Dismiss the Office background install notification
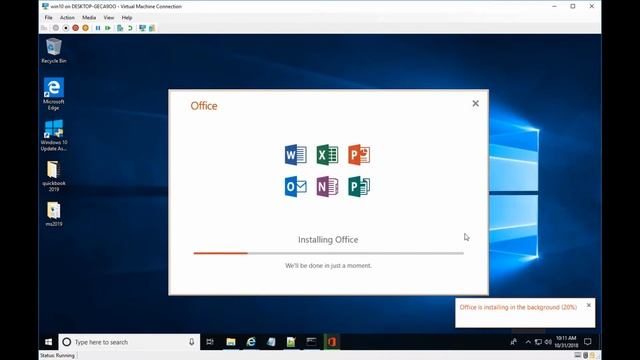The width and height of the screenshot is (640, 360). coord(589,305)
